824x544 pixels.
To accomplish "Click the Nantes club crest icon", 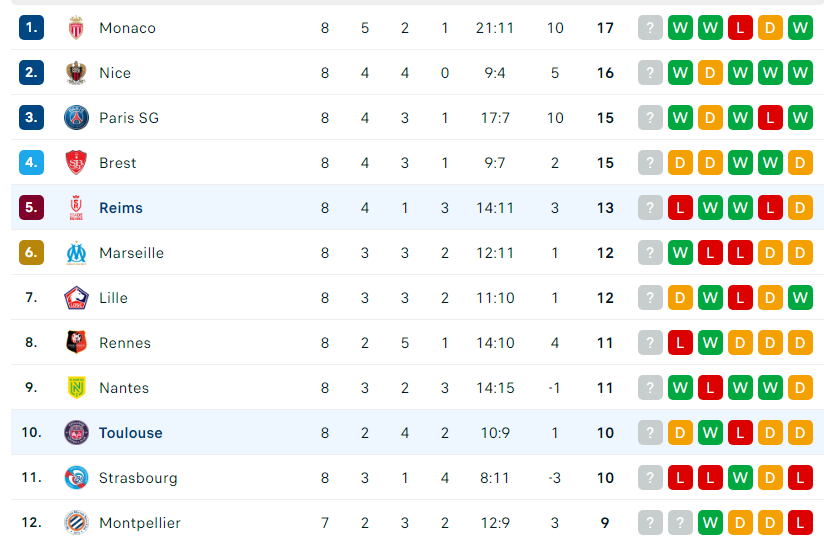I will pos(76,387).
